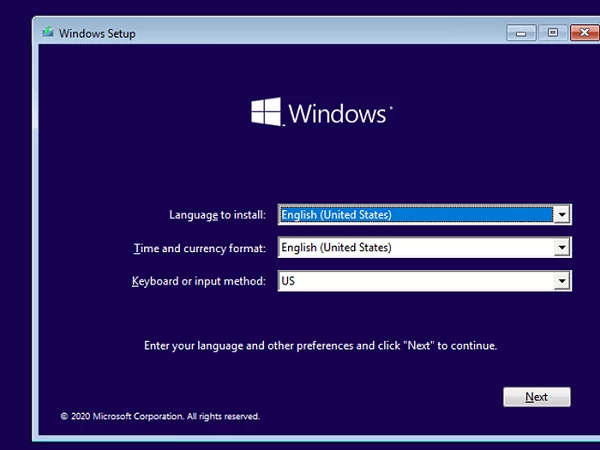
Task: Close the Windows Setup window
Action: click(584, 33)
